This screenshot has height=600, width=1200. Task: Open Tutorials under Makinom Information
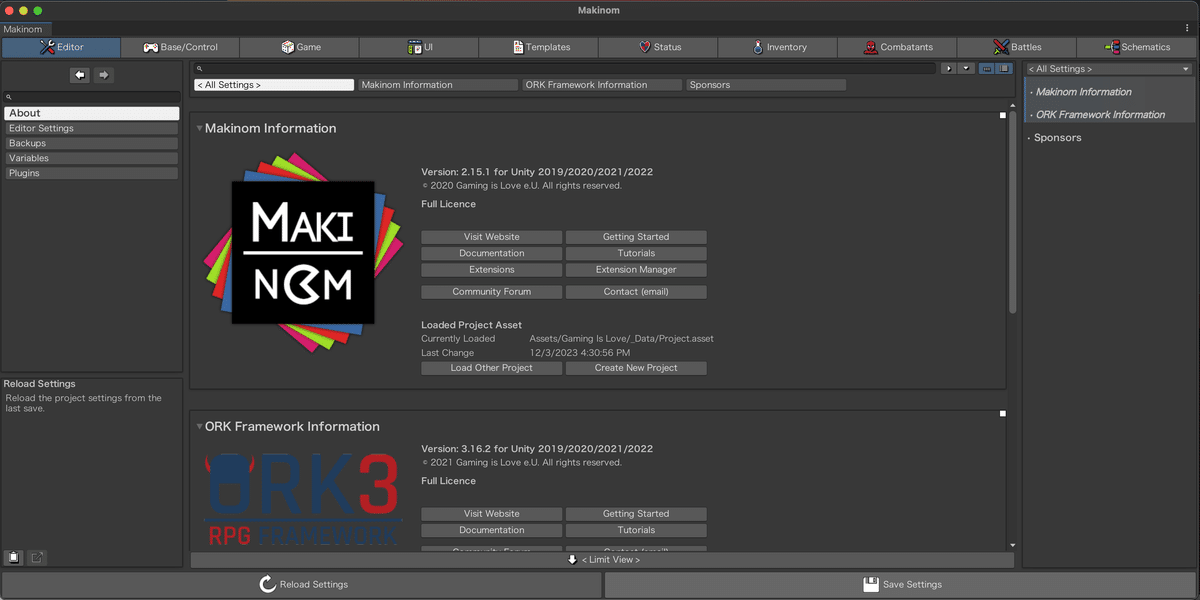pos(636,253)
